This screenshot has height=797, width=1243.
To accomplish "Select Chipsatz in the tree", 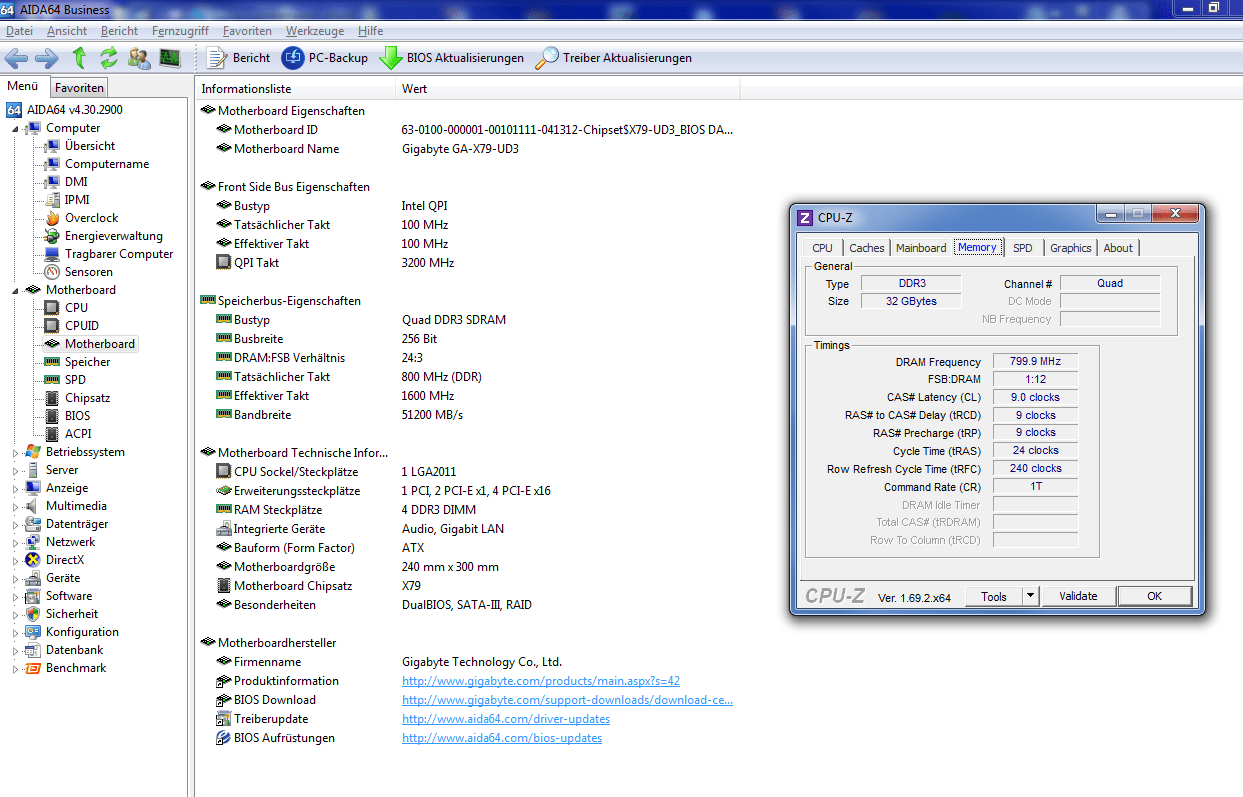I will point(87,398).
